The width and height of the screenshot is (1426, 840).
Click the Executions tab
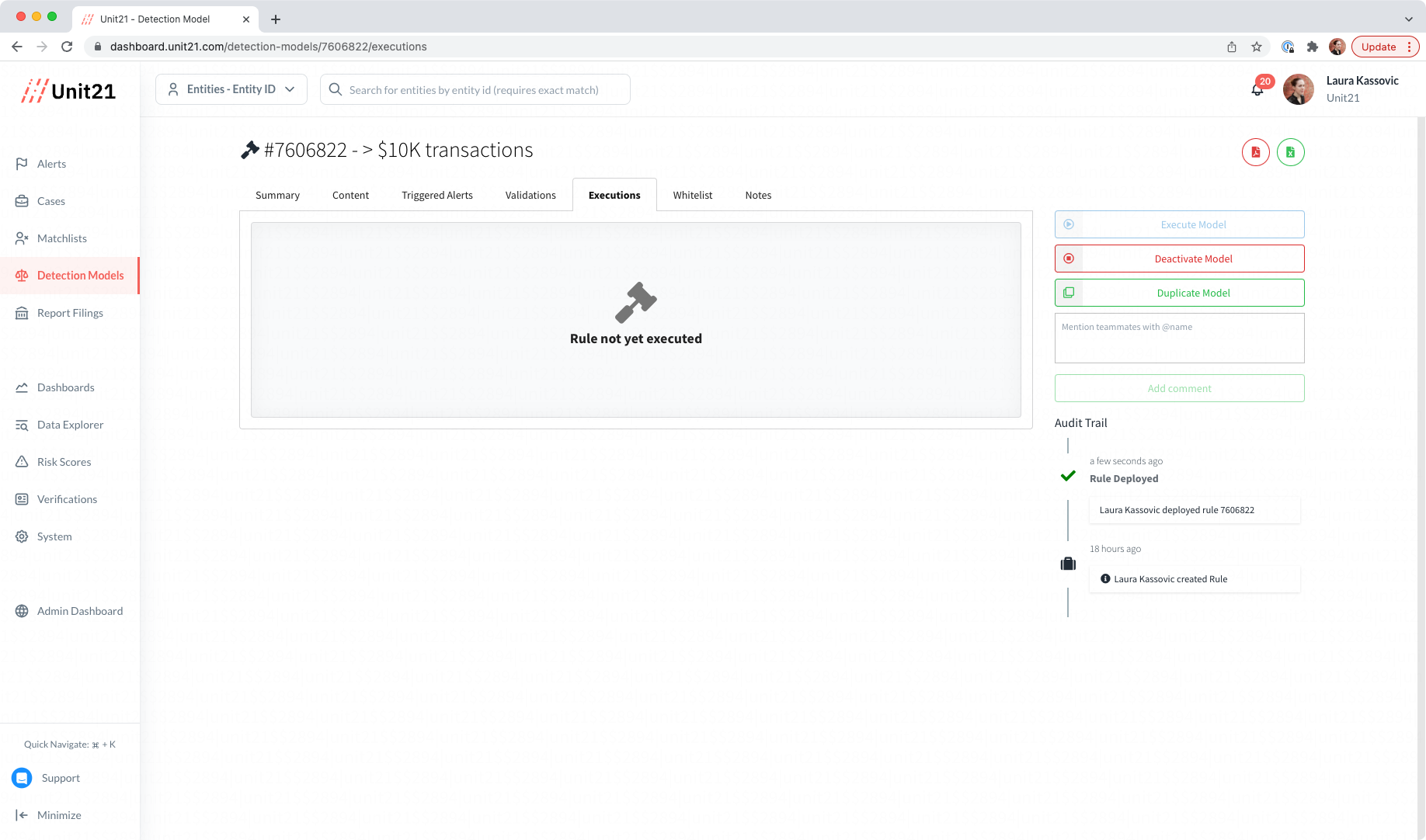pyautogui.click(x=614, y=195)
